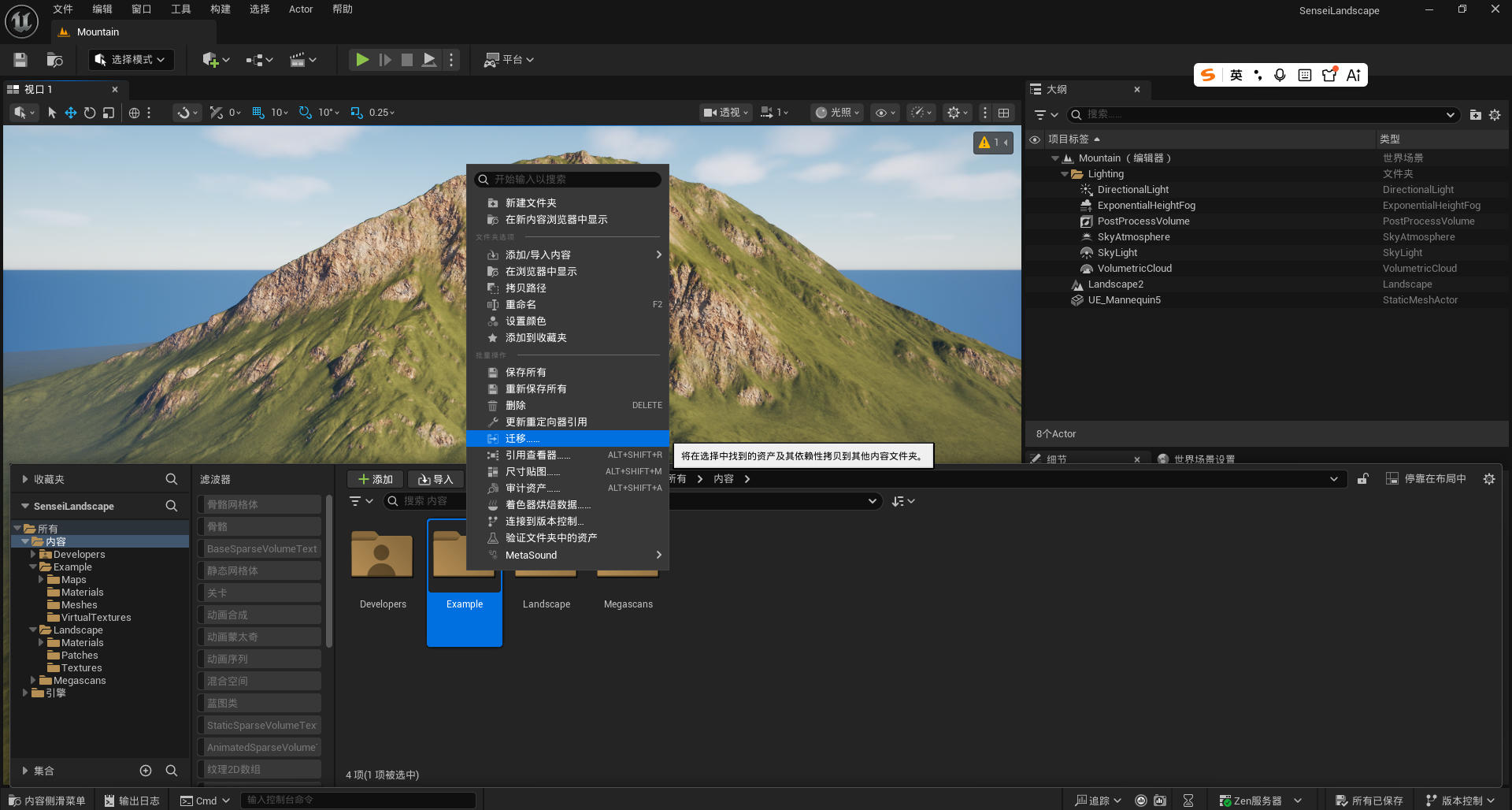Open viewport settings gear menu
Viewport: 1512px width, 810px height.
(x=958, y=113)
